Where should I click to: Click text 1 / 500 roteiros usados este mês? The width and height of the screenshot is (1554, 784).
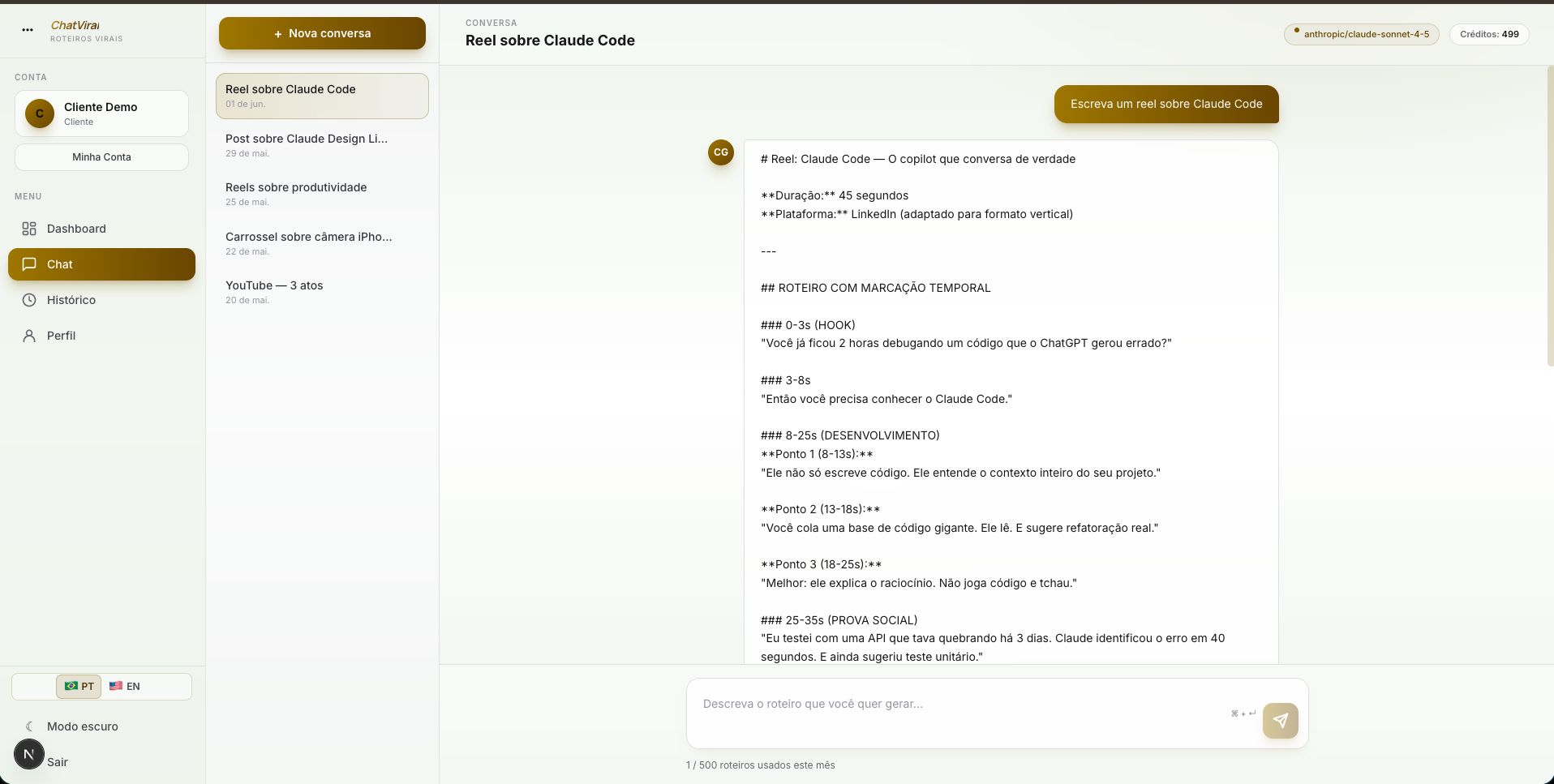pos(760,765)
